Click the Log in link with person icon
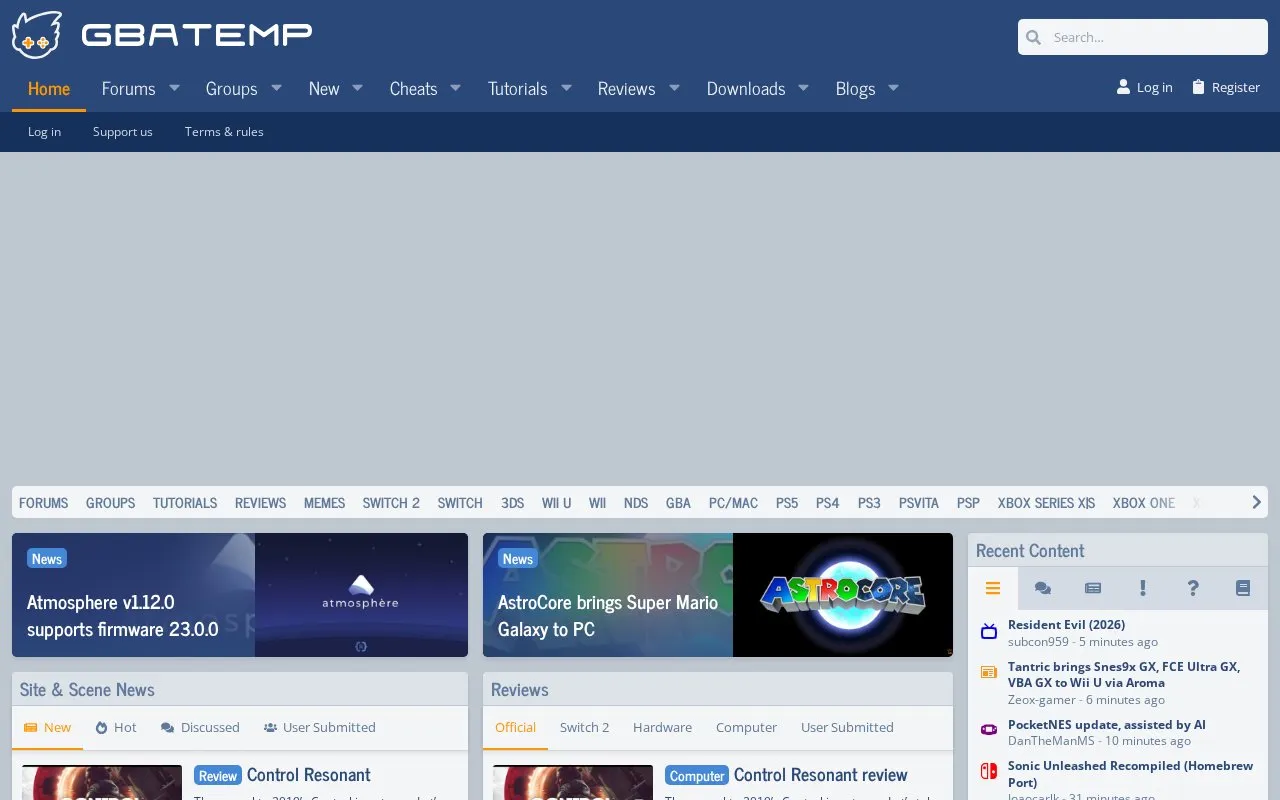 point(1145,87)
